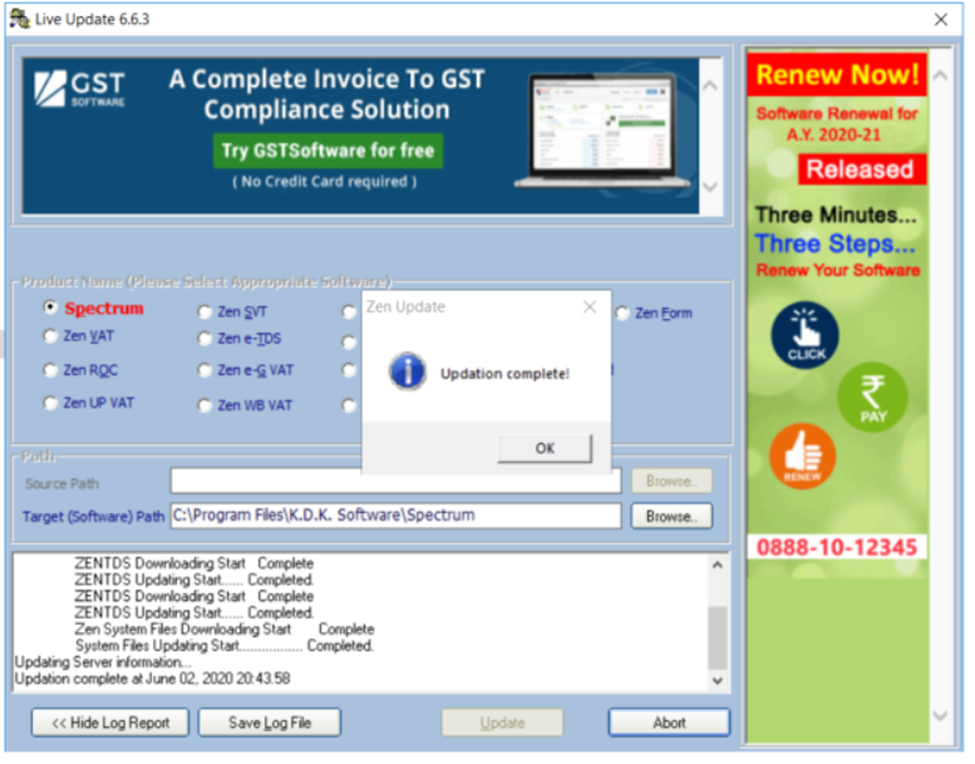This screenshot has height=764, width=975.
Task: Save the log using Save Log File
Action: pos(269,722)
